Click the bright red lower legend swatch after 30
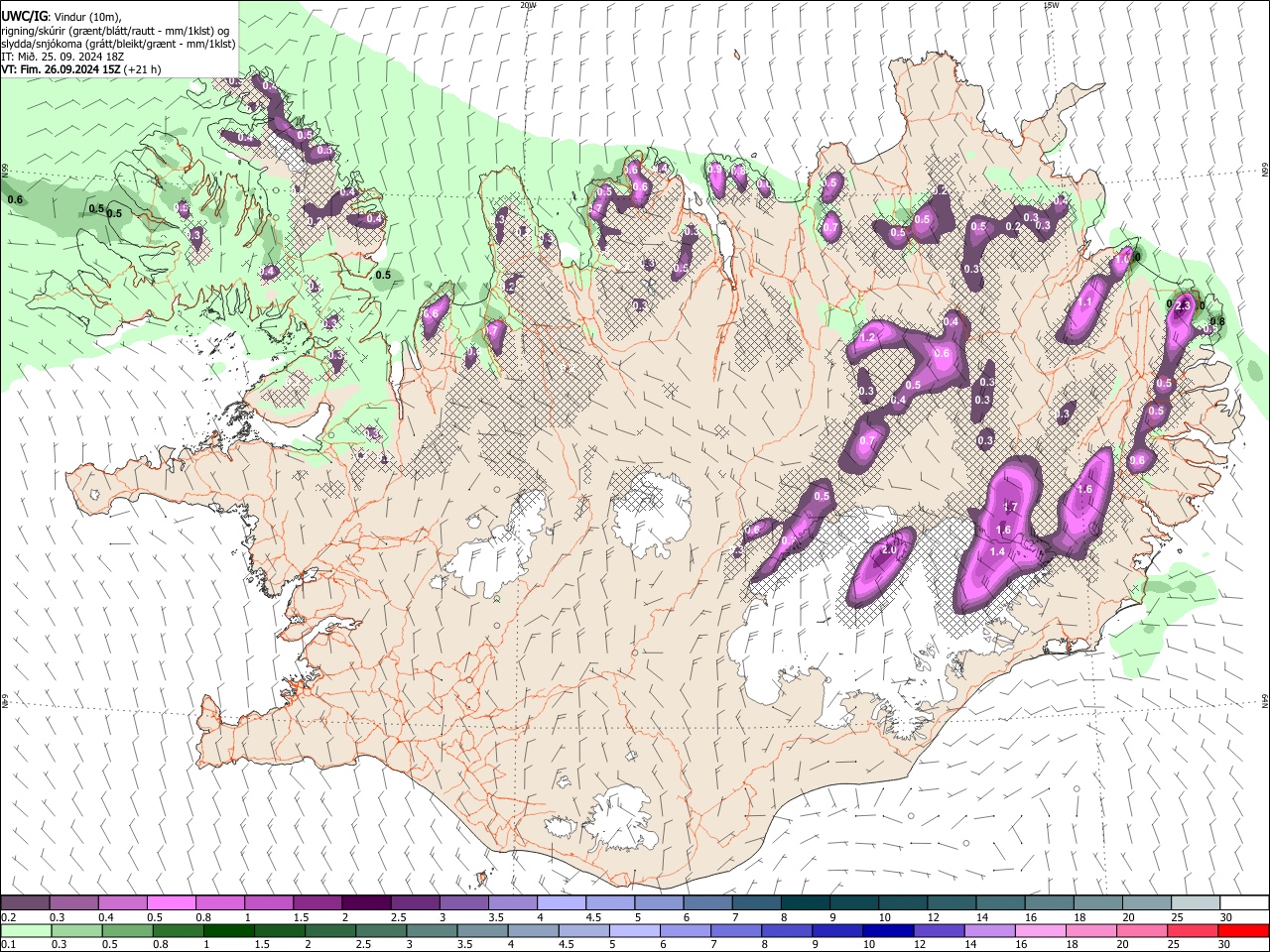Viewport: 1270px width, 952px height. (1242, 931)
